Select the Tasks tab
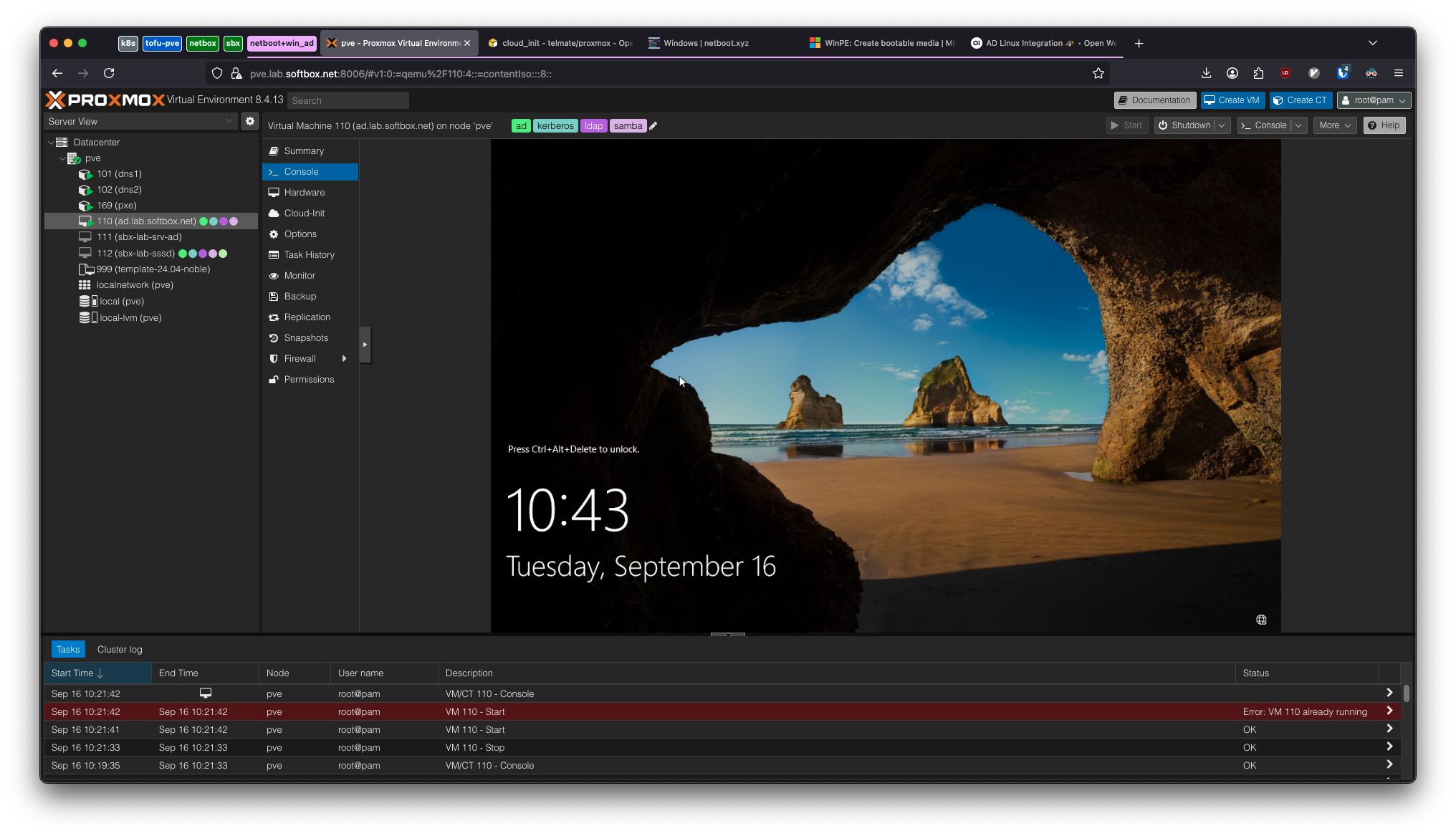Image resolution: width=1456 pixels, height=836 pixels. tap(68, 649)
